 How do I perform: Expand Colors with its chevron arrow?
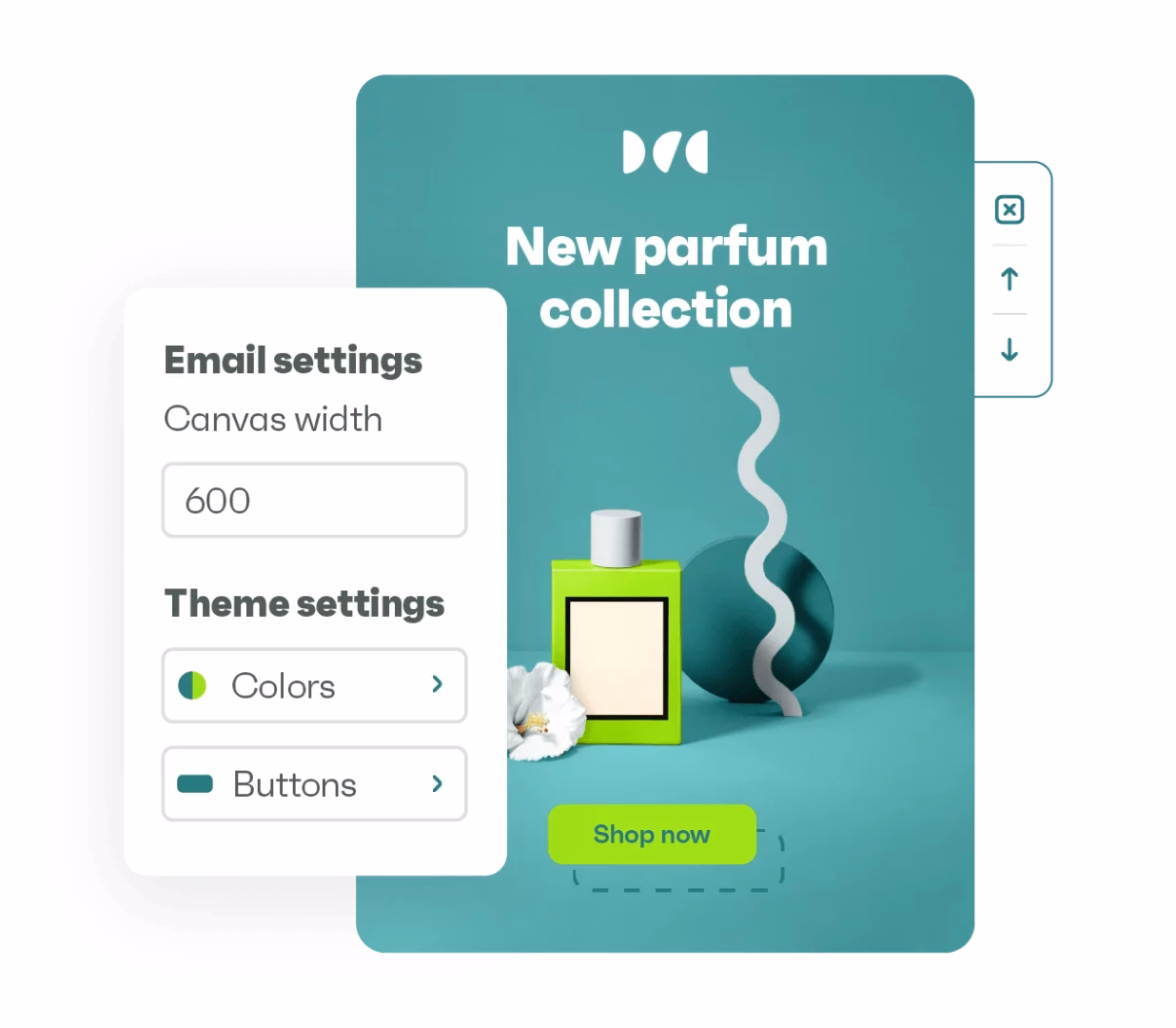click(x=437, y=684)
